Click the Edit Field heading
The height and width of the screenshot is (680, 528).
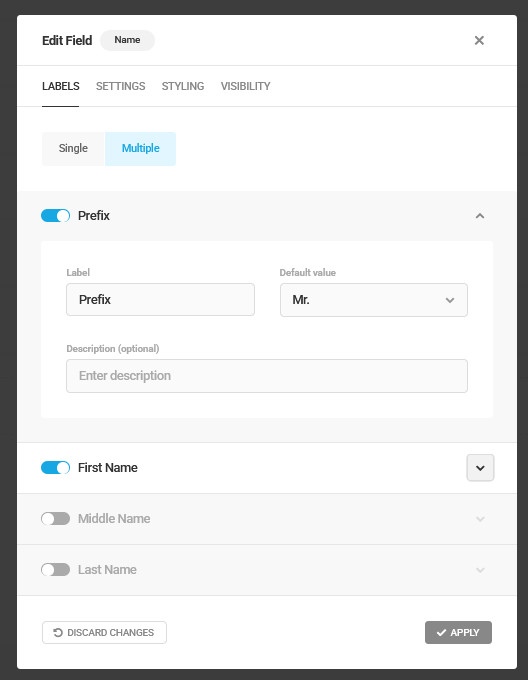click(67, 40)
